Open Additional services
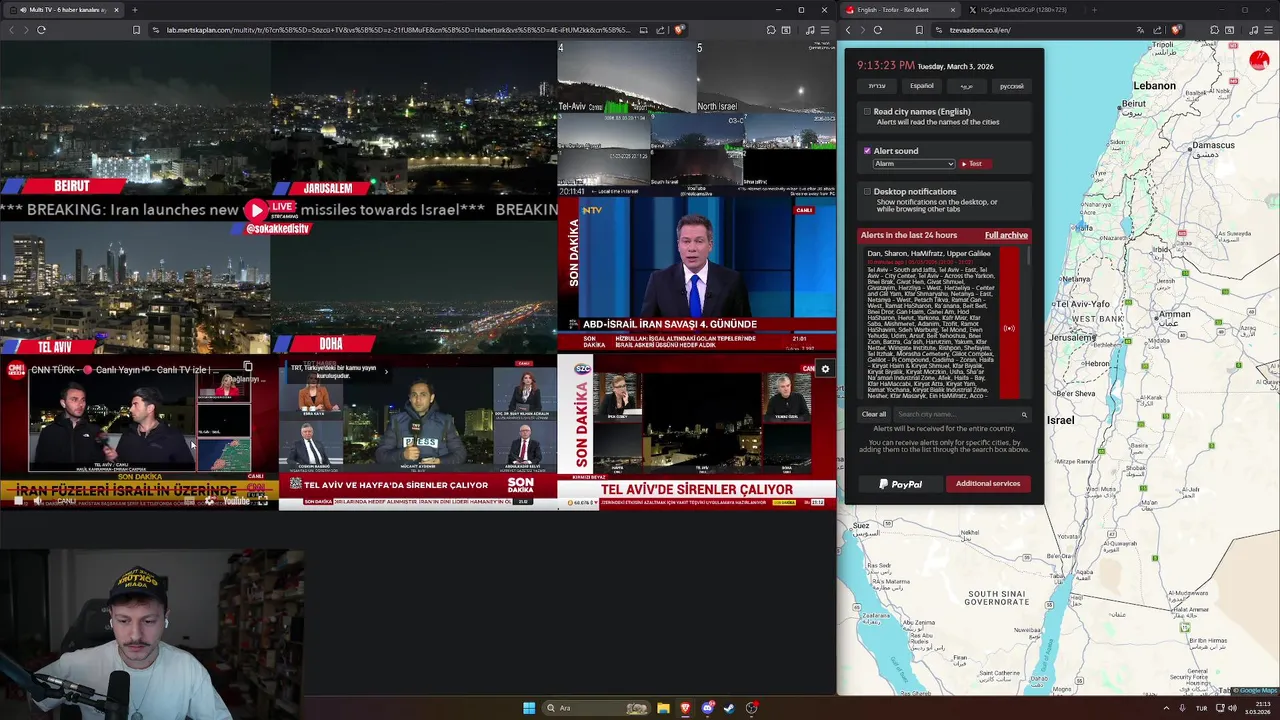 pos(988,484)
